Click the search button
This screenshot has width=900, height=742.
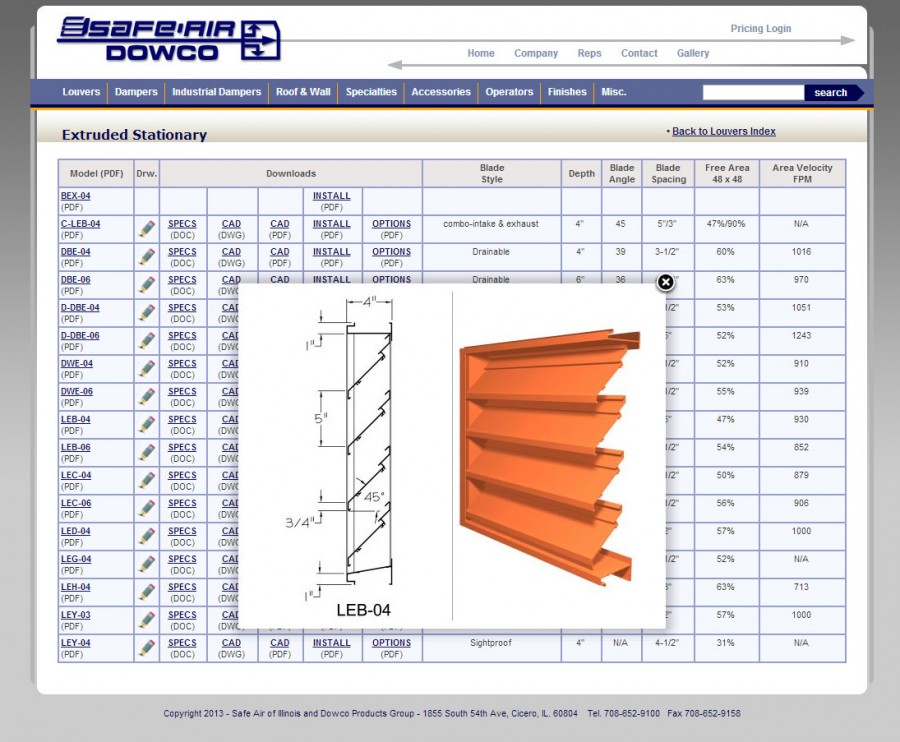[x=831, y=93]
